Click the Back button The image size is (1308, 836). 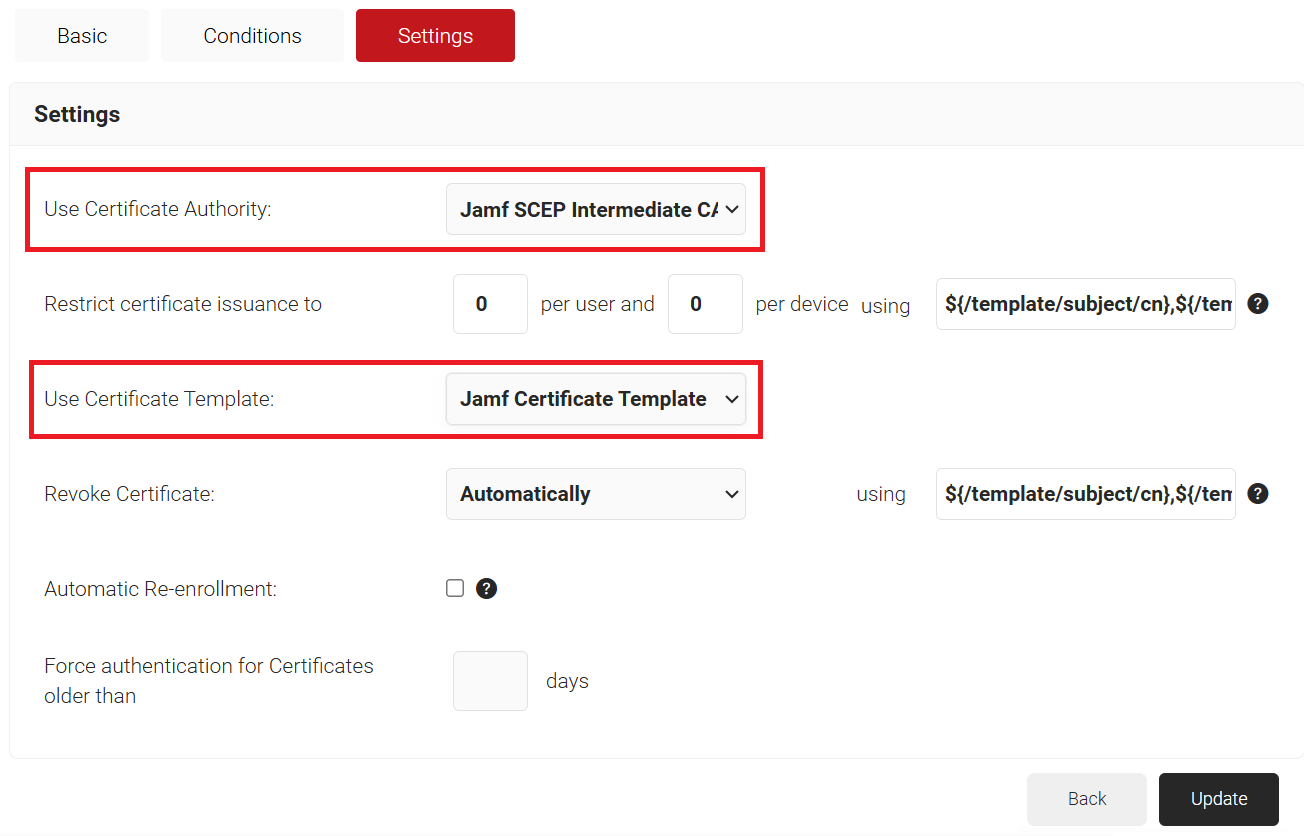click(1086, 799)
